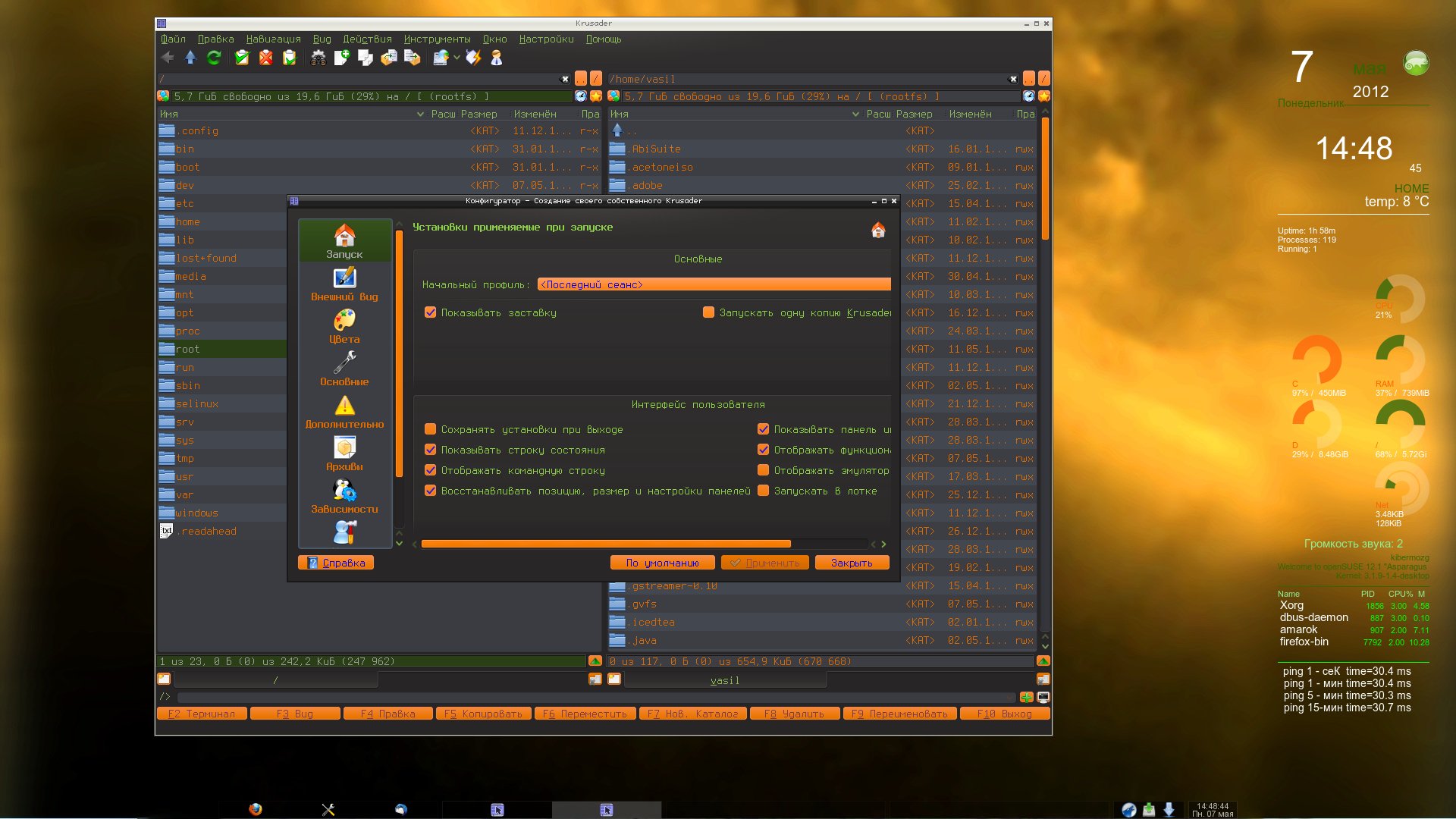This screenshot has height=819, width=1456.
Task: Click the mount drive disk icon in toolbar
Action: tap(441, 58)
